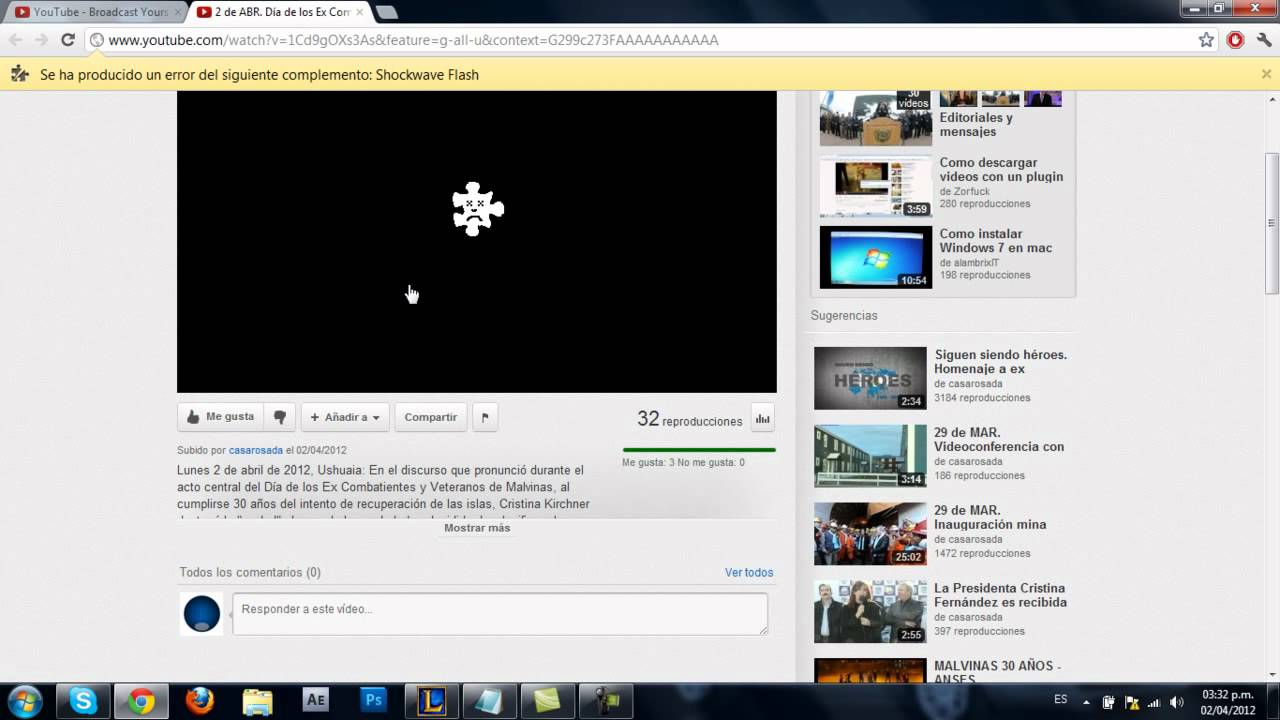Reload the page with the refresh icon
Screen dimensions: 1280x720
tap(68, 40)
